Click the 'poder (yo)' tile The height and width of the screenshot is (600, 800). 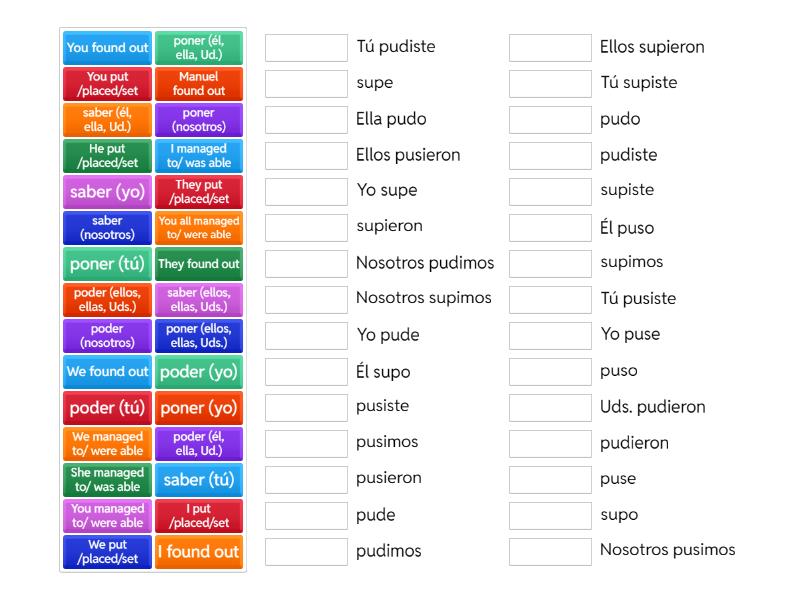pos(199,372)
